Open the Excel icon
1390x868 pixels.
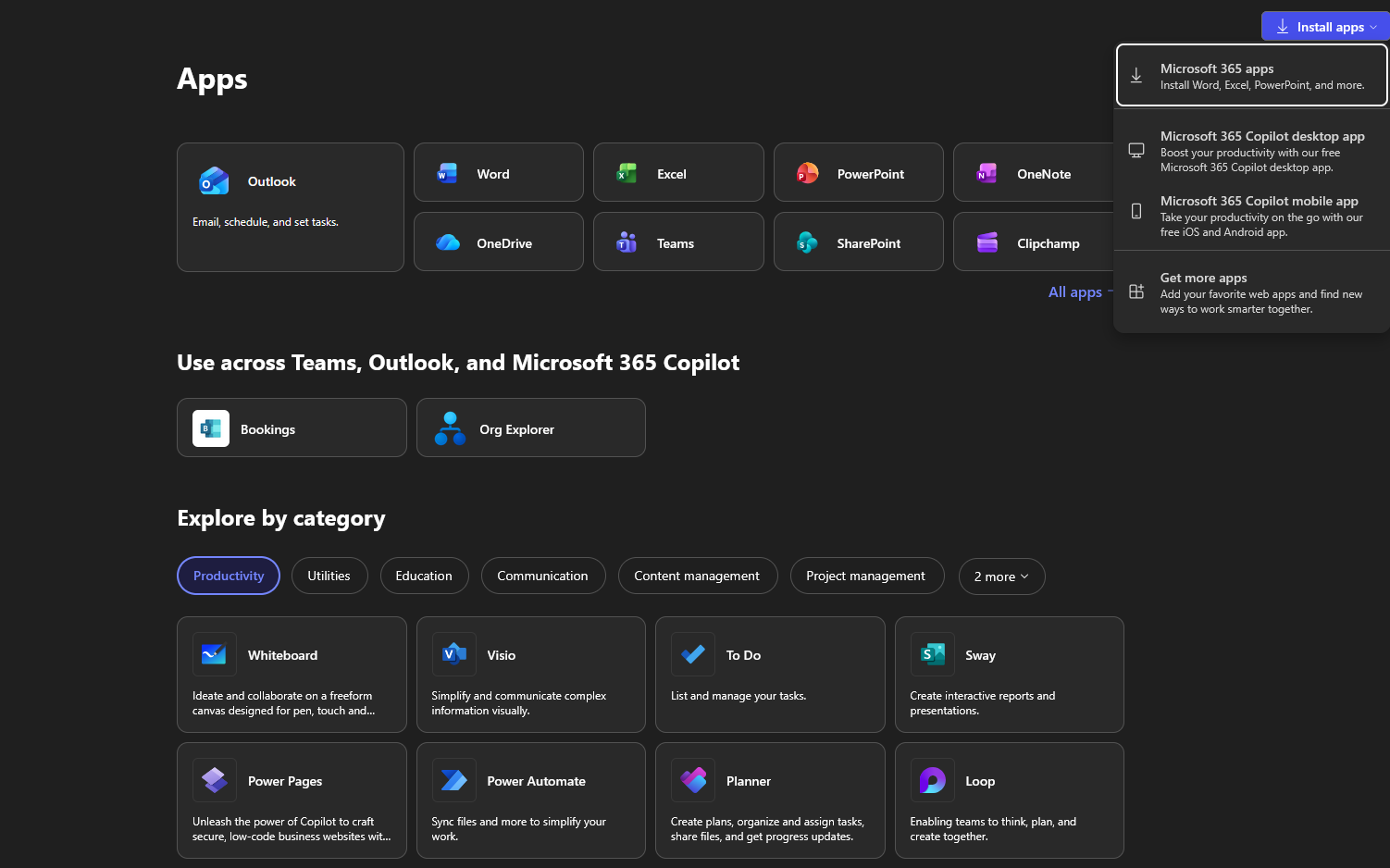pos(627,173)
